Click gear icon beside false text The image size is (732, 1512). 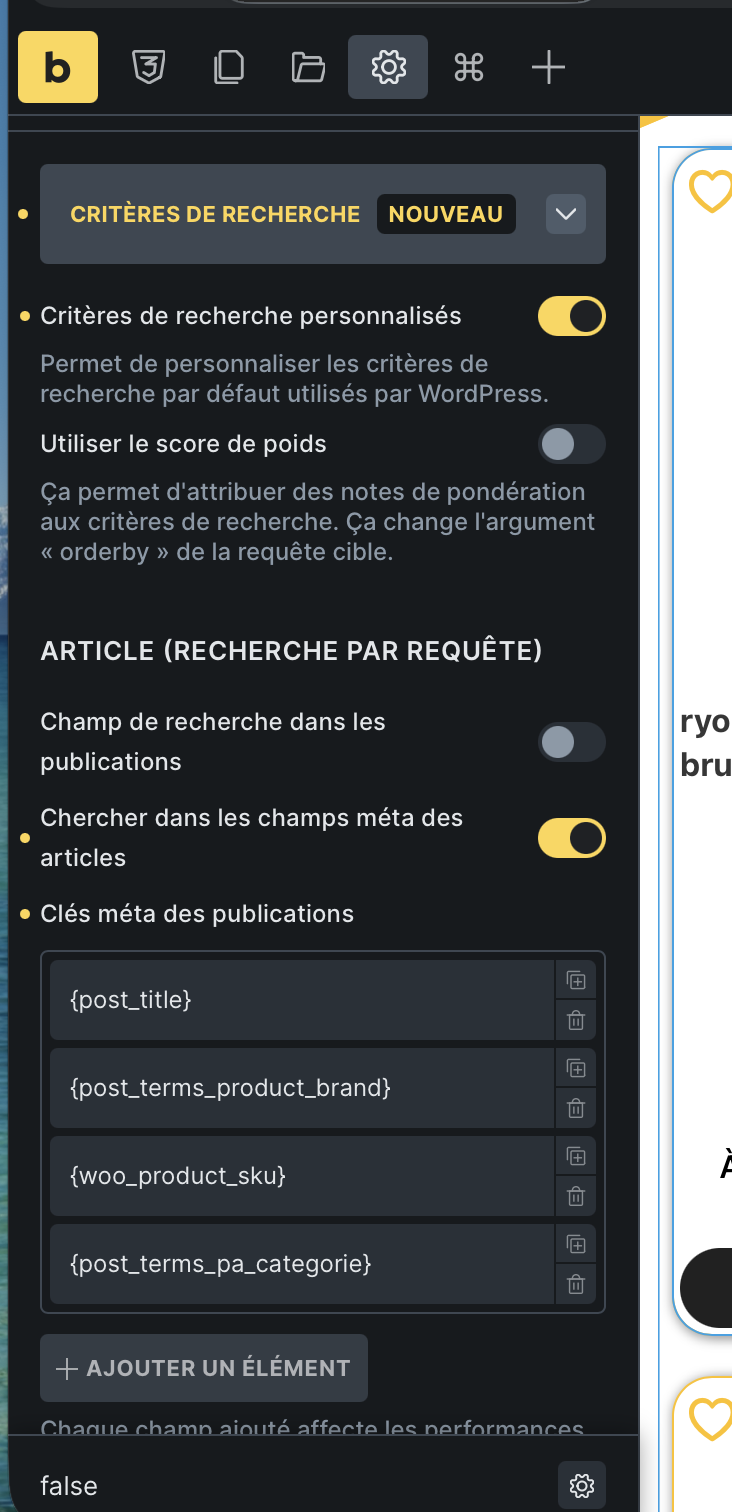coord(582,1486)
